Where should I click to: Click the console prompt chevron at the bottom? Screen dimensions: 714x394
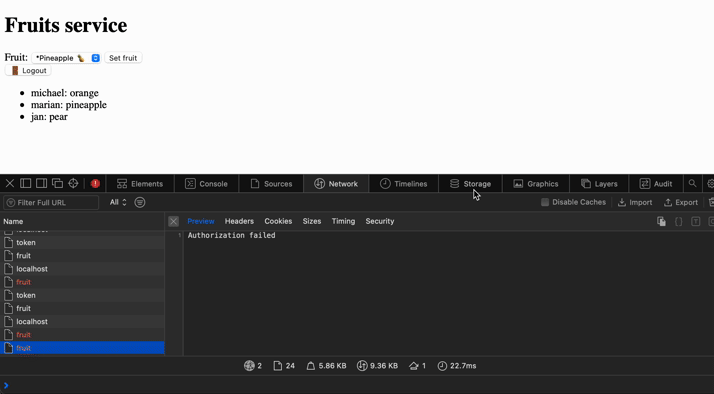click(6, 385)
